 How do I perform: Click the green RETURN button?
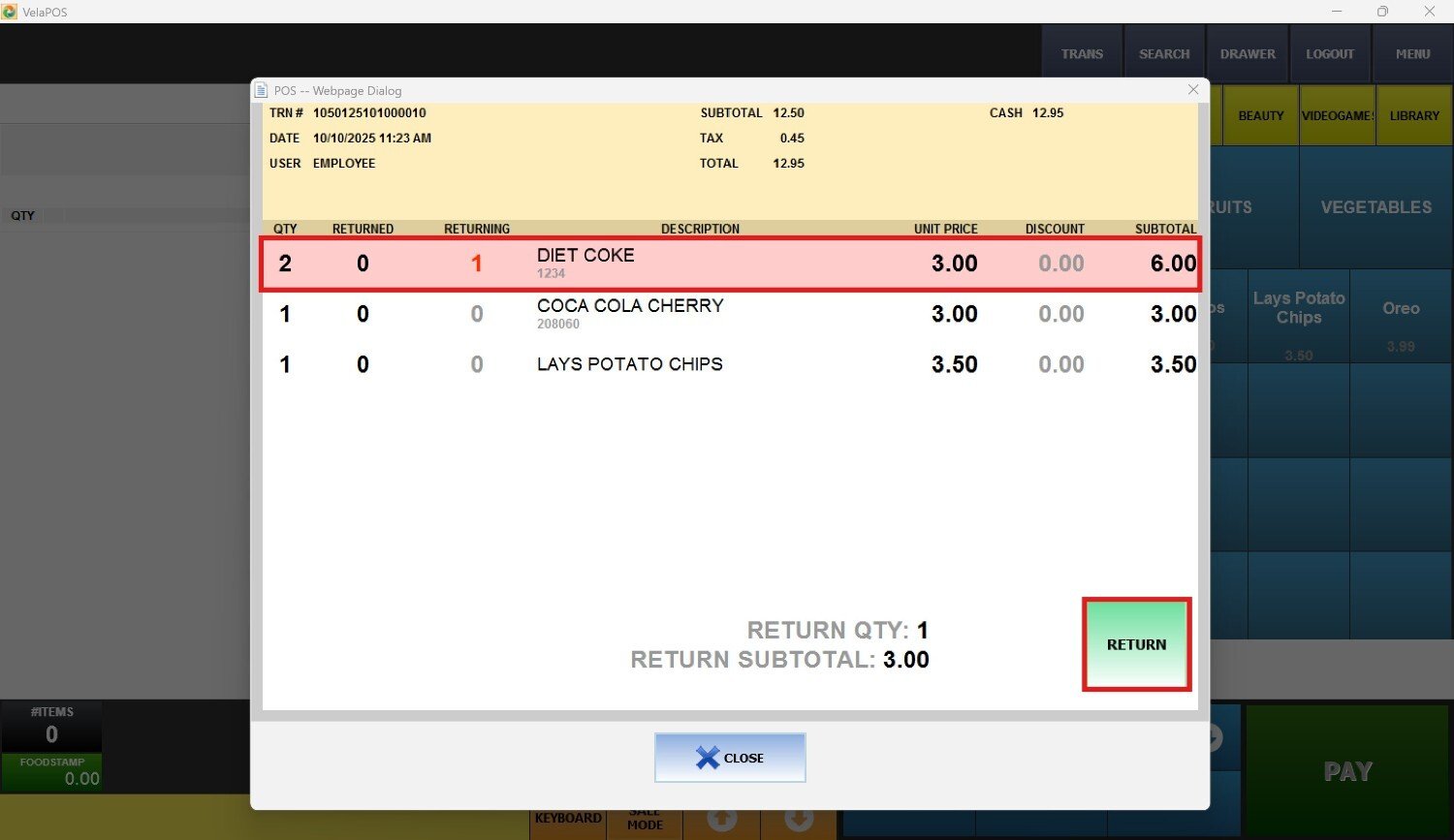click(1136, 644)
